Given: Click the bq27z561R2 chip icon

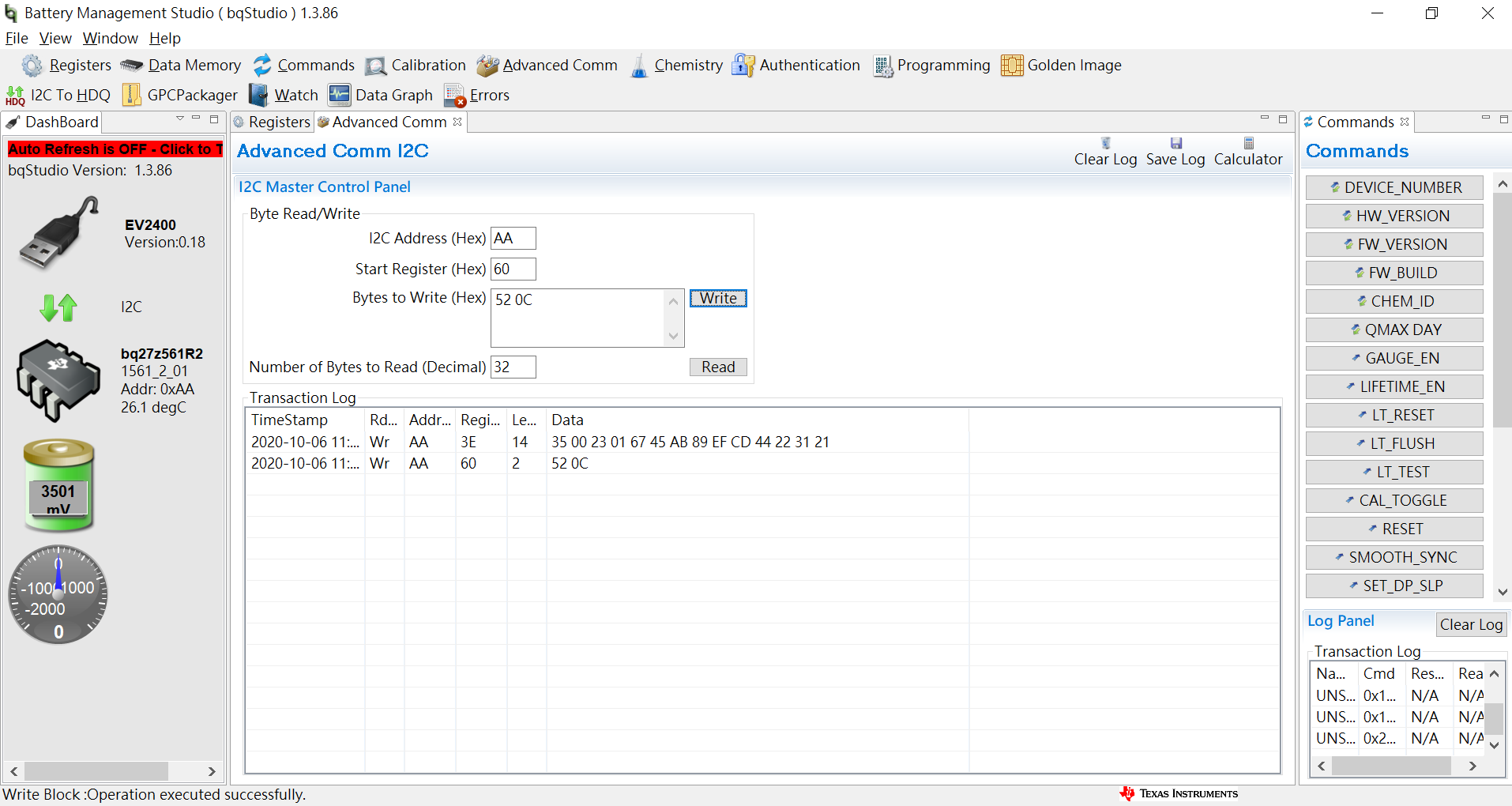Looking at the screenshot, I should (58, 380).
